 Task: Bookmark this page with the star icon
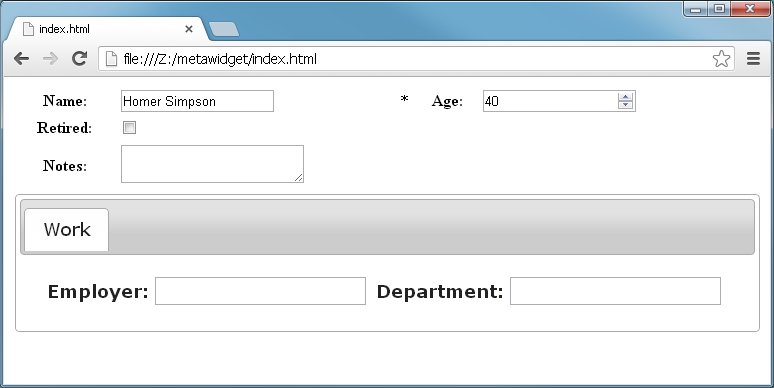click(x=721, y=59)
